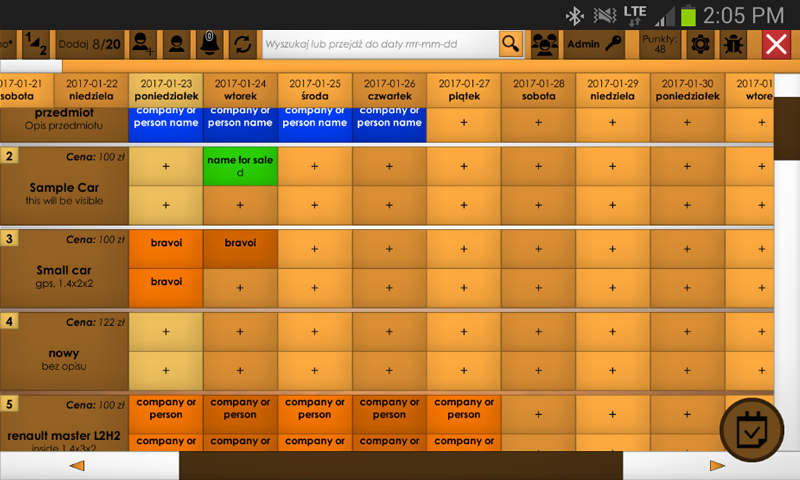Viewport: 800px width, 480px height.
Task: Select date header 2017-01-30 poniedziałek
Action: (x=687, y=90)
